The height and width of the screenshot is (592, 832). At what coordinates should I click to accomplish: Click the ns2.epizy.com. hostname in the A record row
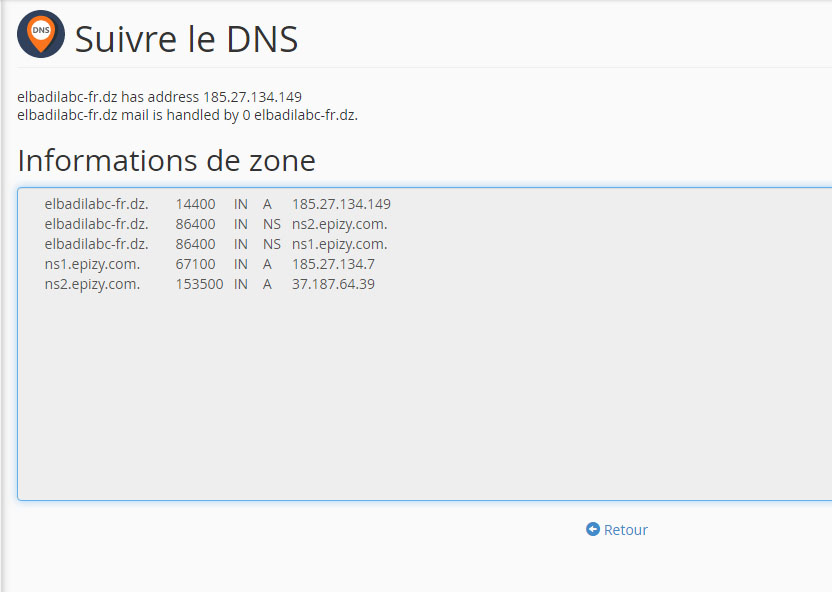(x=92, y=284)
